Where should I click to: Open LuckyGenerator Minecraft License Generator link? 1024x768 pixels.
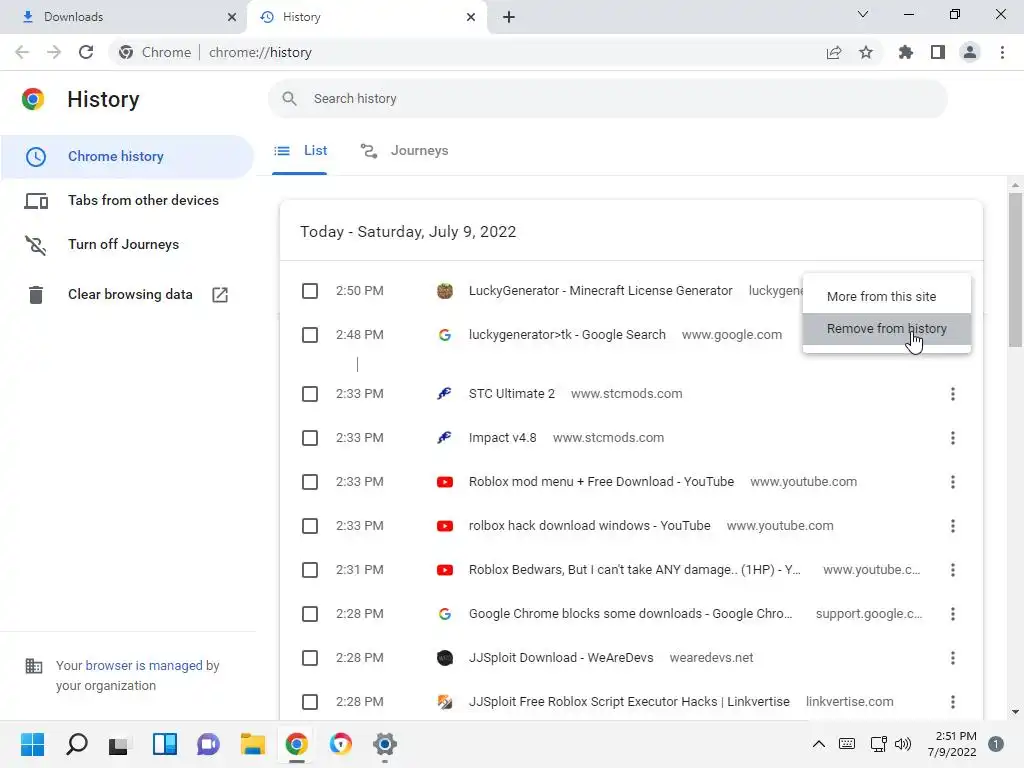(600, 291)
